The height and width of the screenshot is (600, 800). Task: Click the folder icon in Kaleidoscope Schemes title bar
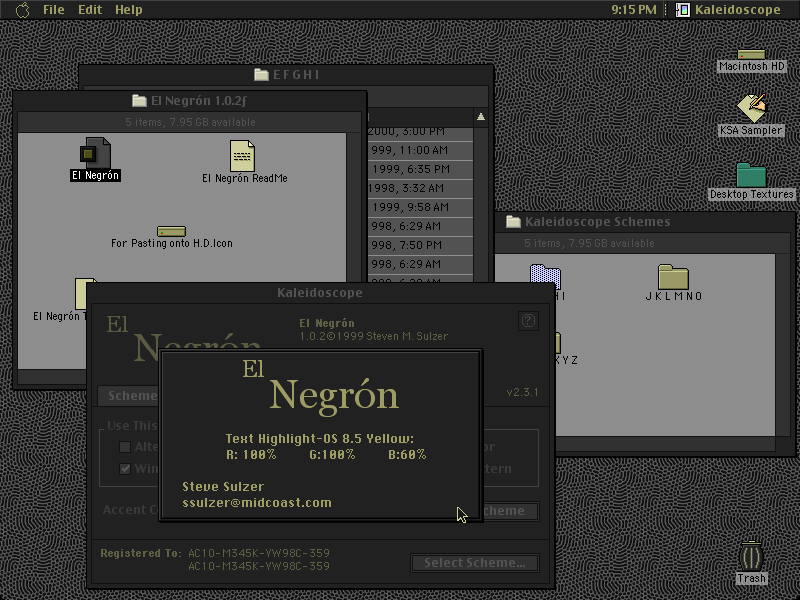coord(513,221)
